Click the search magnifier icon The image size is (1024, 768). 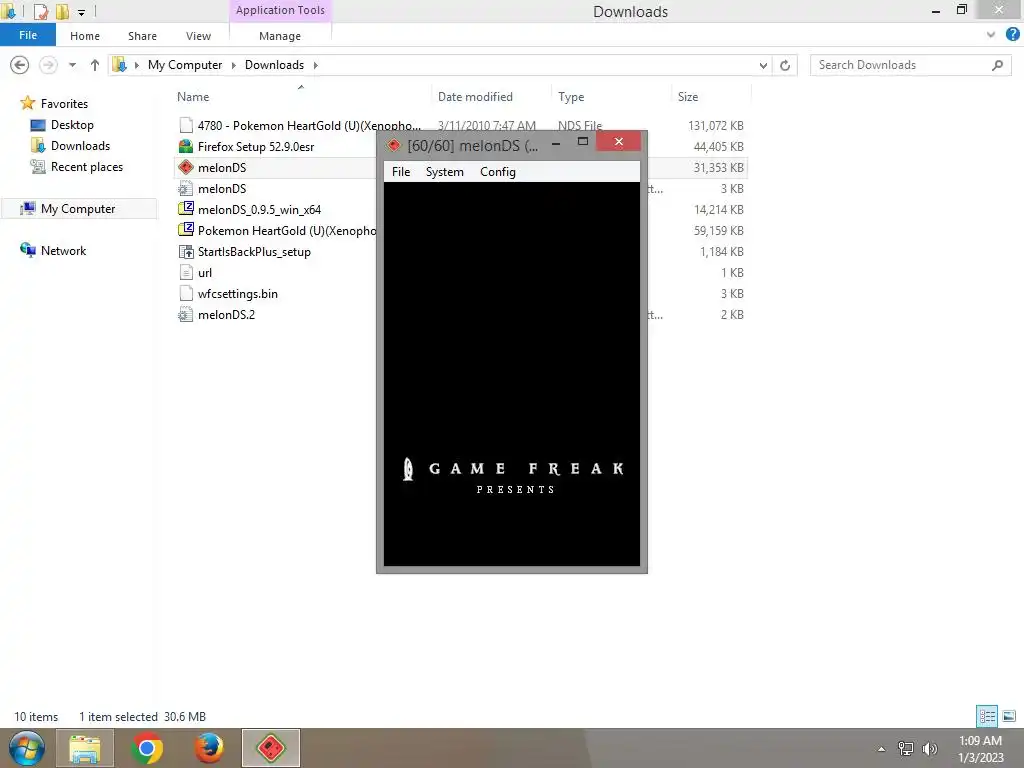click(x=997, y=65)
